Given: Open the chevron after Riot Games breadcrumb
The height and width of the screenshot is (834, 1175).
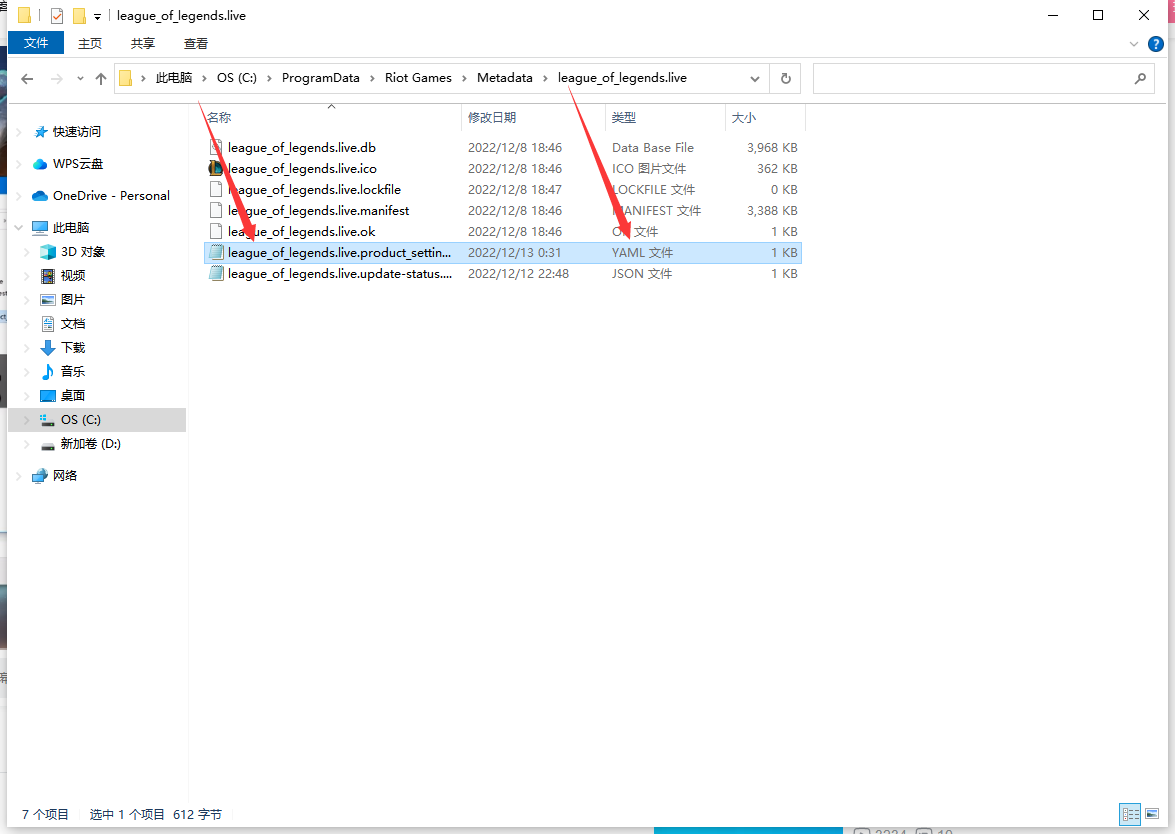Looking at the screenshot, I should click(x=465, y=78).
